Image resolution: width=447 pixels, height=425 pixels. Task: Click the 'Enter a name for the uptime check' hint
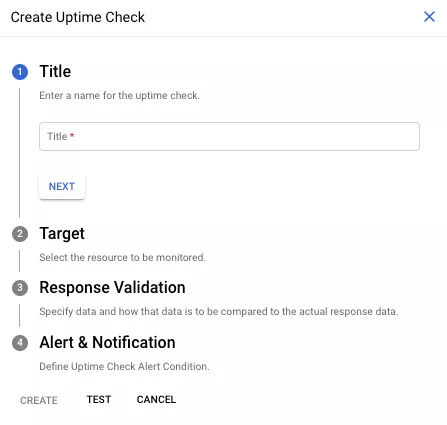[120, 96]
